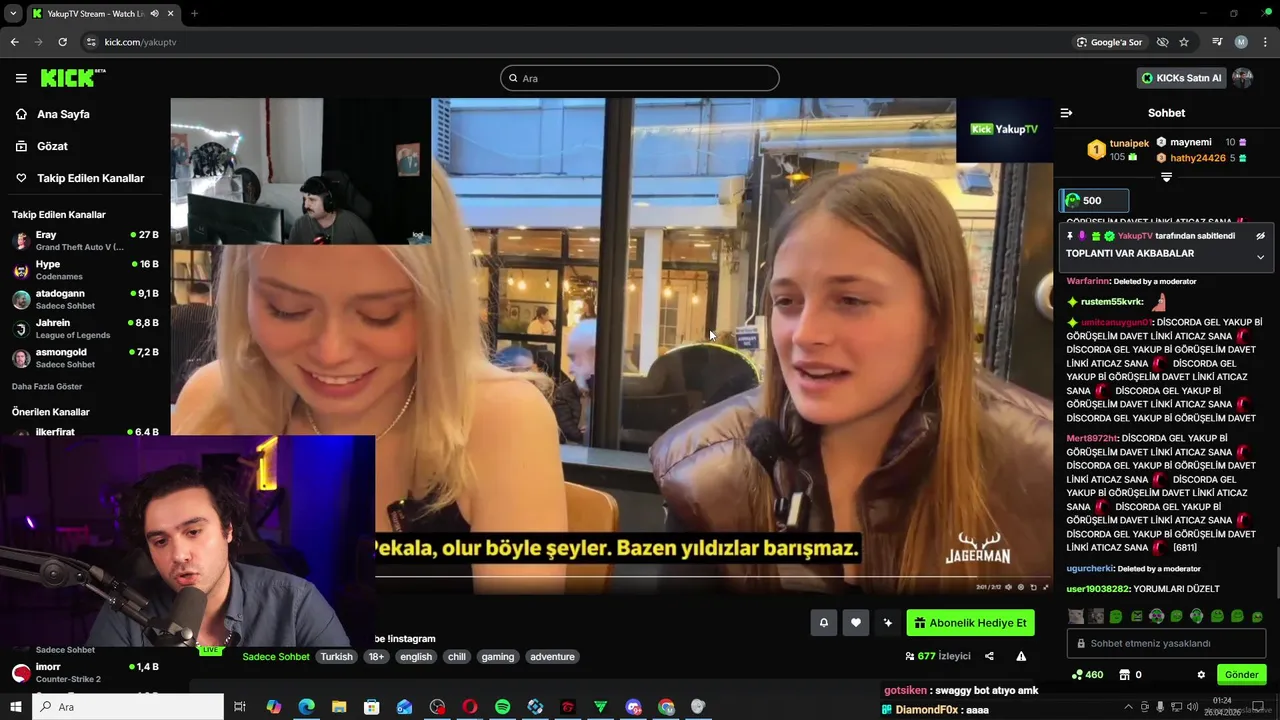Screen dimensions: 1280x720
Task: Reload the page in Chrome
Action: [x=62, y=42]
